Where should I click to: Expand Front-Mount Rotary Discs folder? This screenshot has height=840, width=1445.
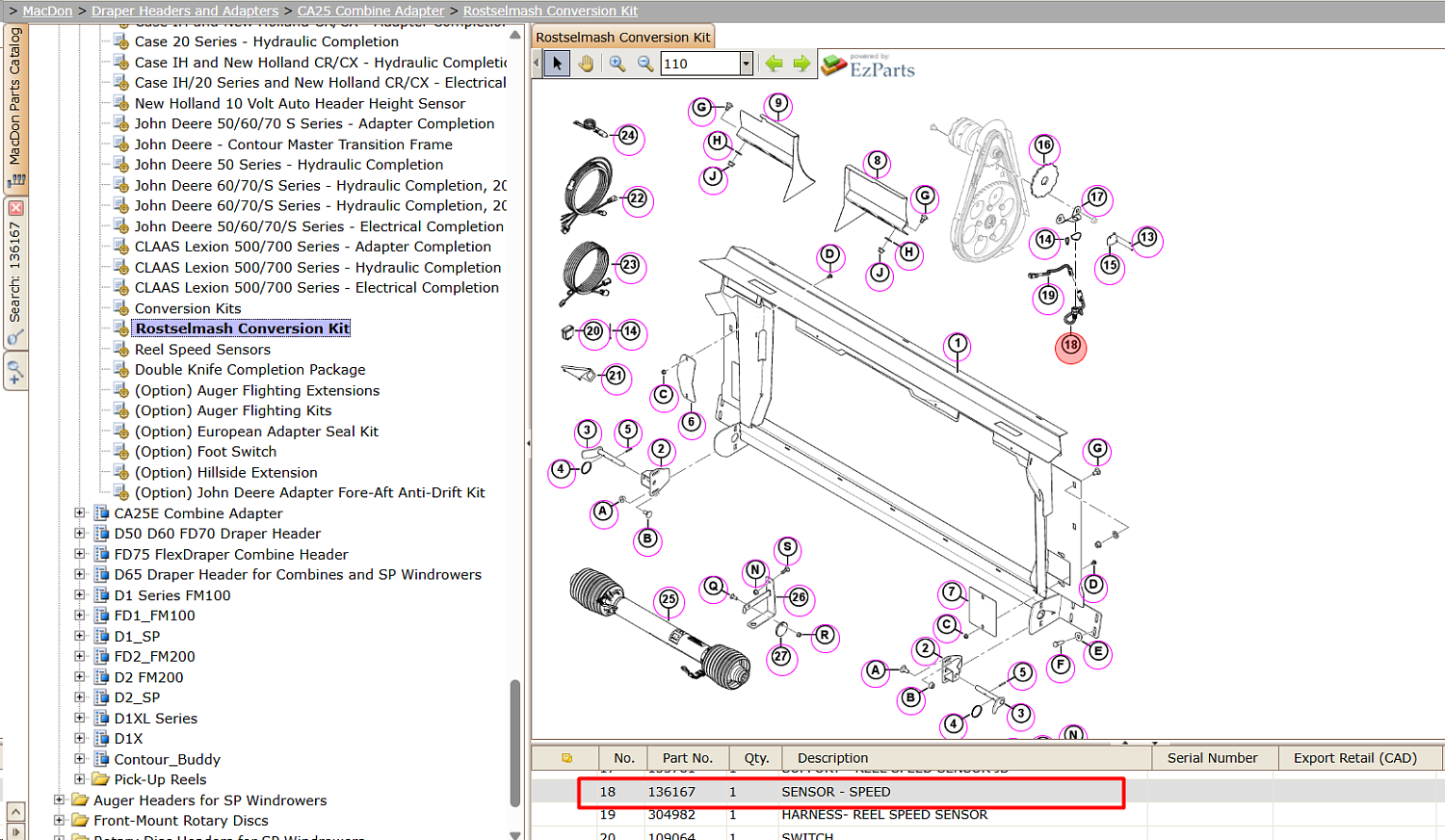(60, 821)
